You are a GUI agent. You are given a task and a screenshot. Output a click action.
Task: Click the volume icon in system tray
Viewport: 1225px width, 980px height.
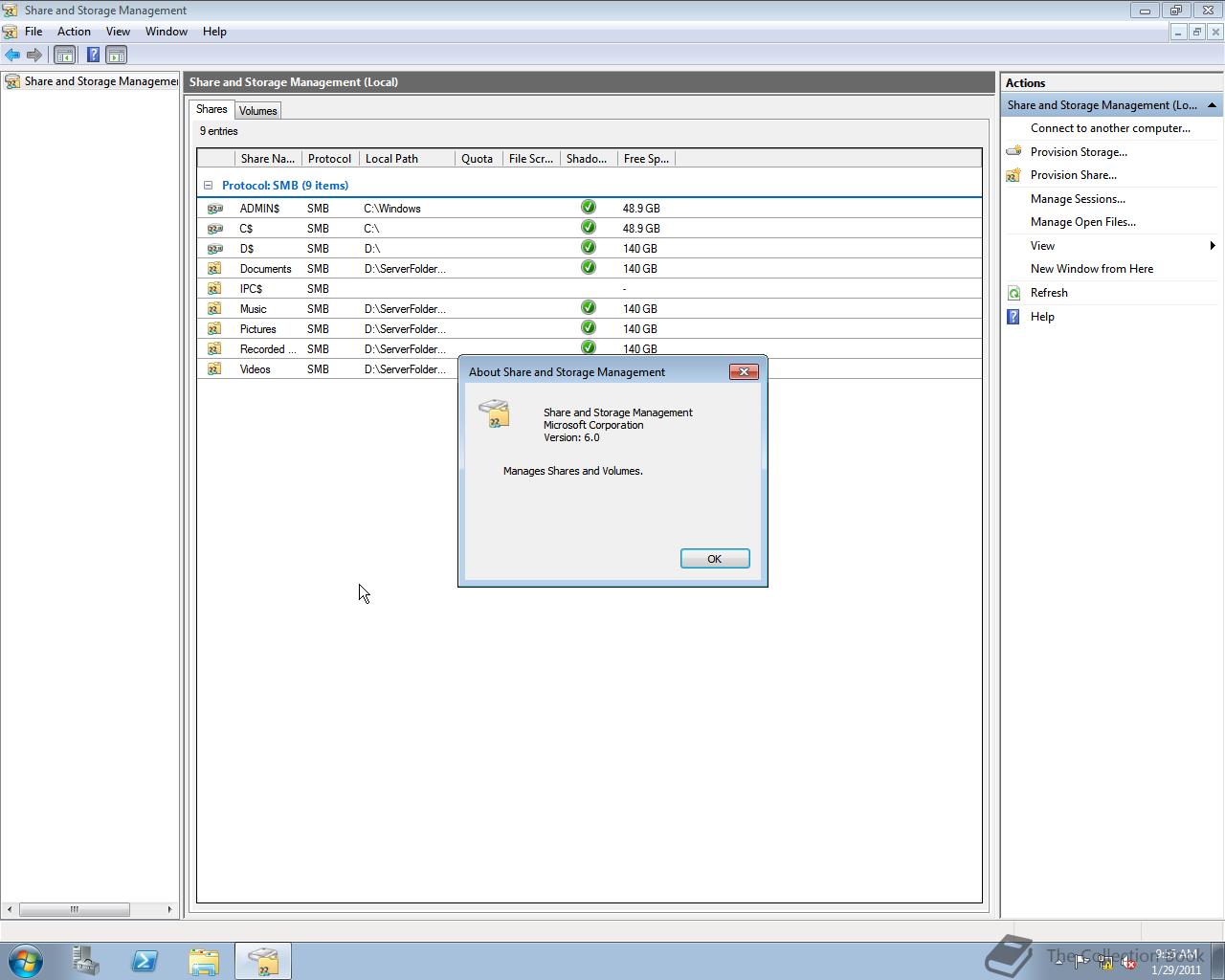[1128, 963]
